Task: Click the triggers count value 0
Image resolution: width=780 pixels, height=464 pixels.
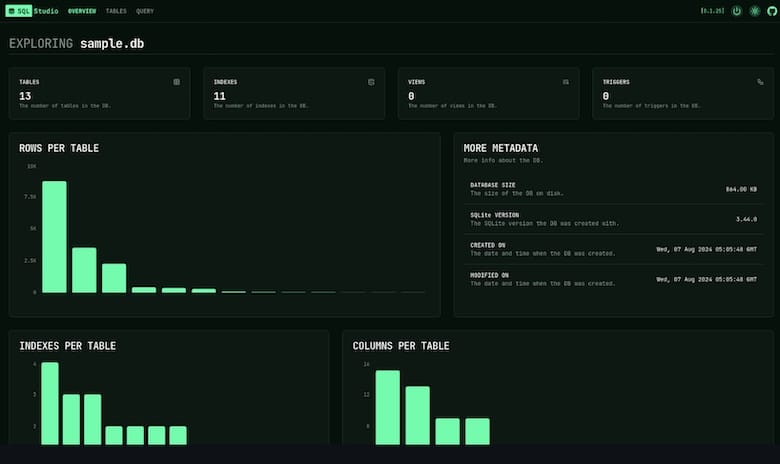Action: [605, 96]
